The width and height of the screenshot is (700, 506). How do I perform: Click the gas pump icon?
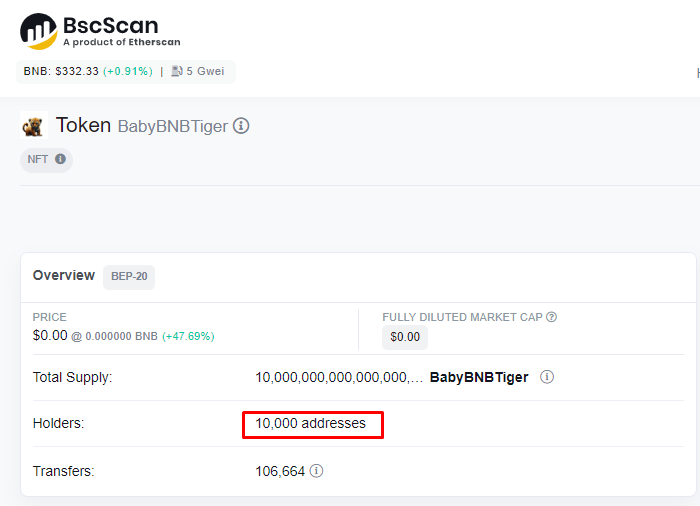177,71
